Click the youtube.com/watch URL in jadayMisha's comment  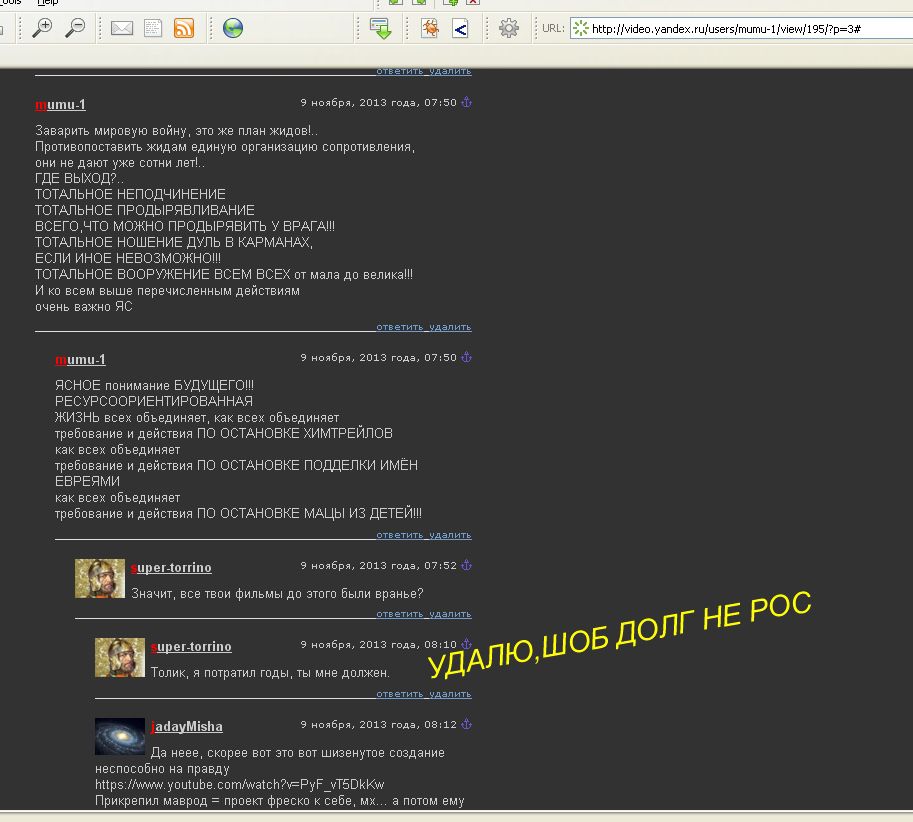239,785
